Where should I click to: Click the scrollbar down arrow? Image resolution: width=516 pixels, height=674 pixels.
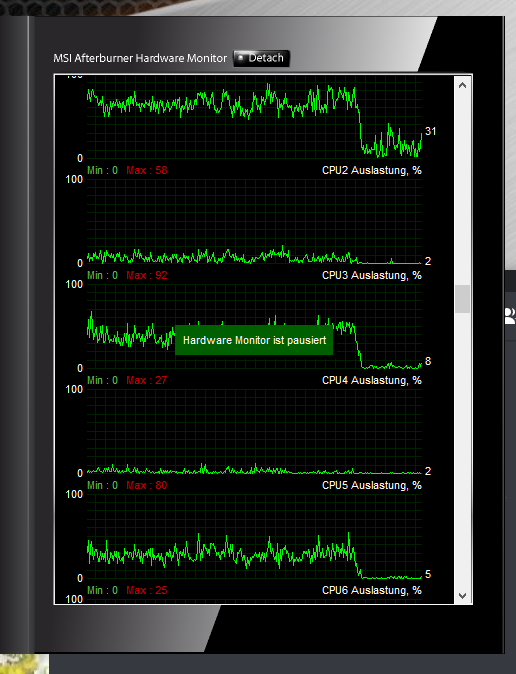pos(463,596)
